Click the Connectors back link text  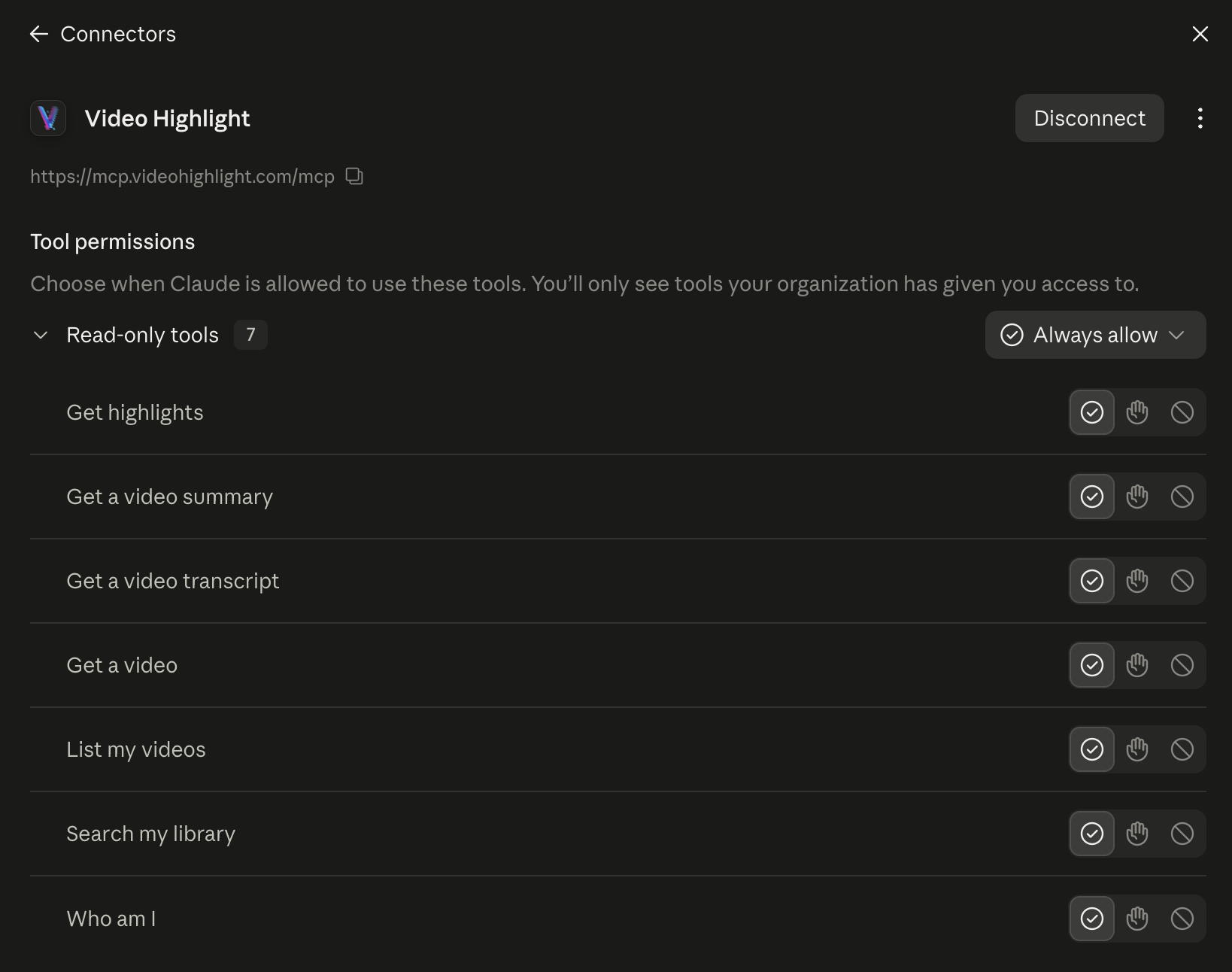[118, 34]
